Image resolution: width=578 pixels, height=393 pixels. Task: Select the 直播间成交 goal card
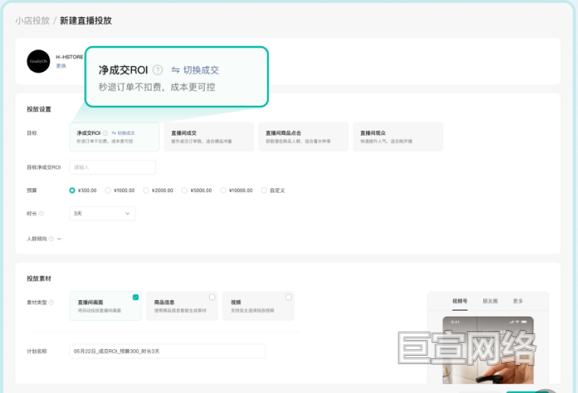click(x=209, y=137)
